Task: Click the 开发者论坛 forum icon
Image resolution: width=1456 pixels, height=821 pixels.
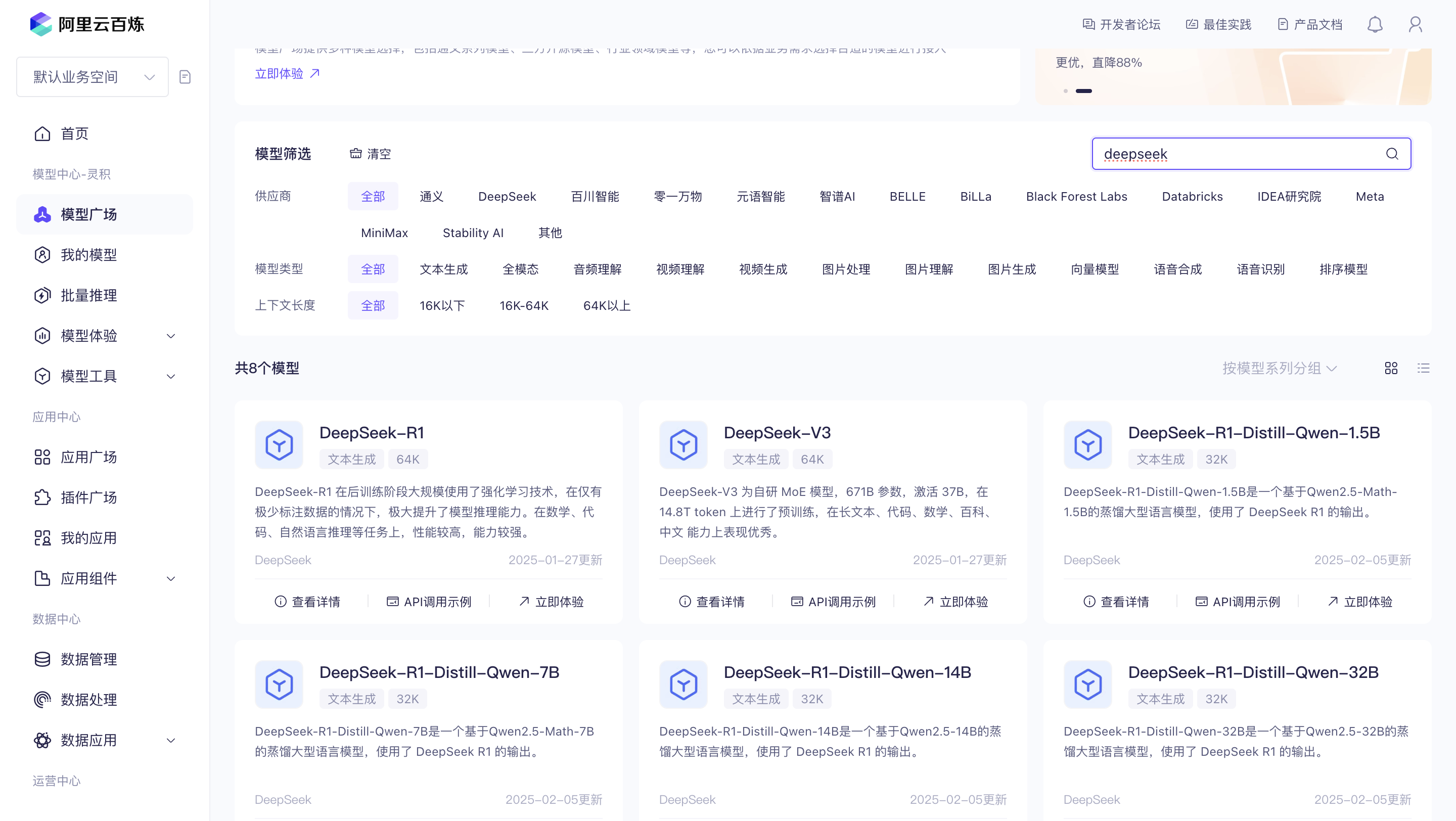Action: point(1088,24)
